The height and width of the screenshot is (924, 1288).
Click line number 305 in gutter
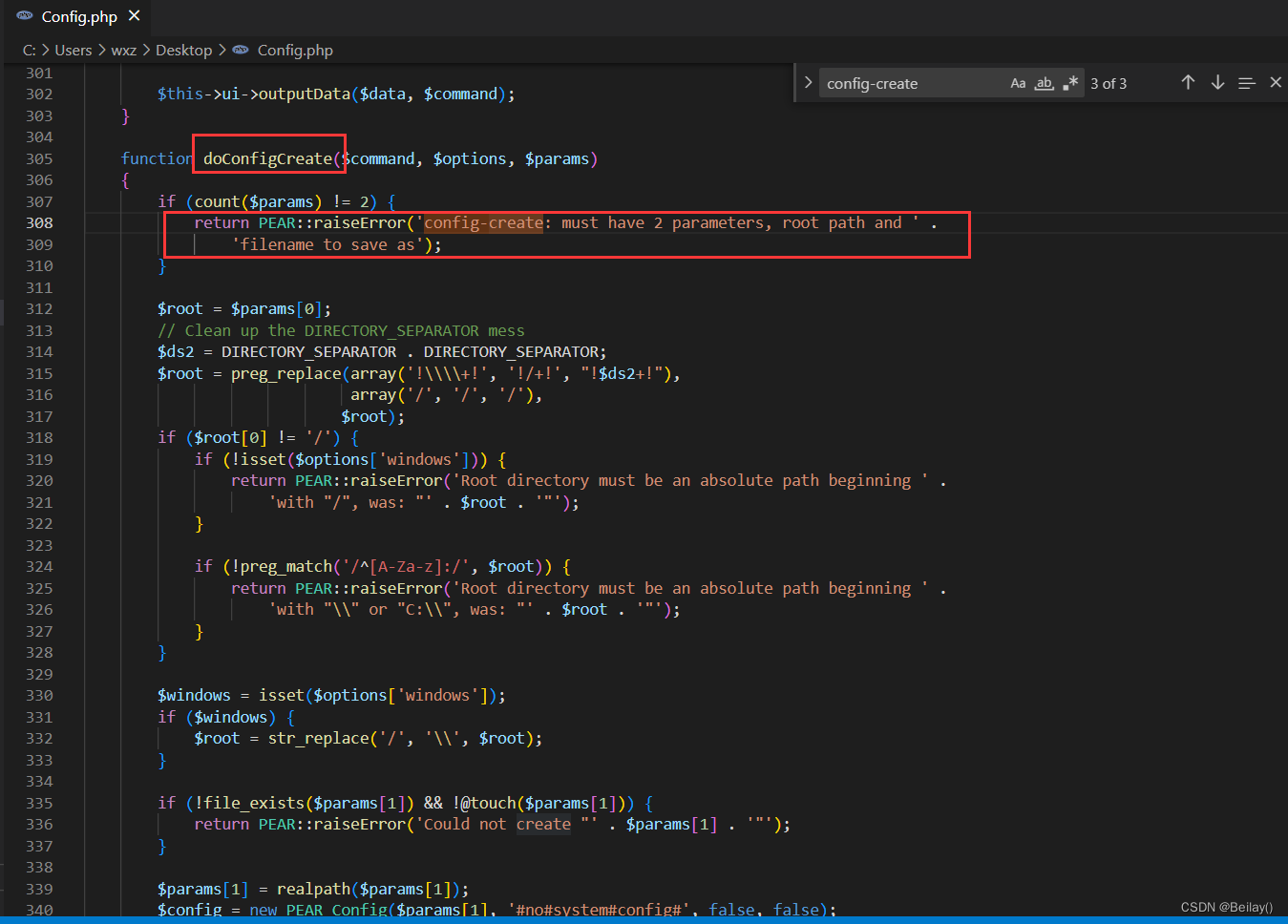[x=39, y=159]
